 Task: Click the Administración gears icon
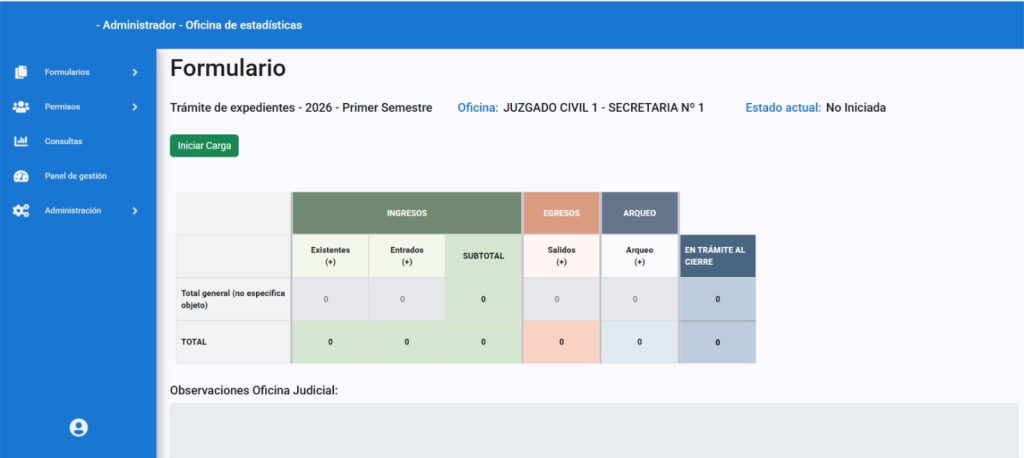pos(21,211)
